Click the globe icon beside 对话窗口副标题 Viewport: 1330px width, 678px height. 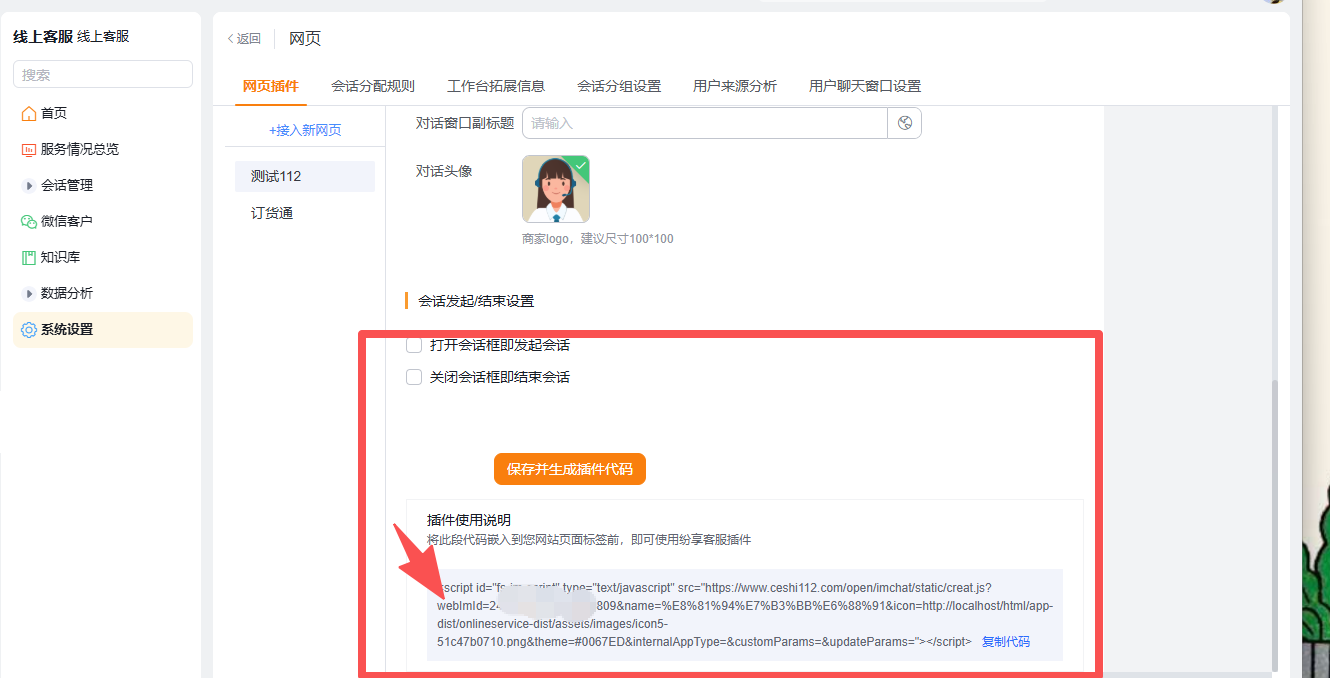tap(905, 123)
